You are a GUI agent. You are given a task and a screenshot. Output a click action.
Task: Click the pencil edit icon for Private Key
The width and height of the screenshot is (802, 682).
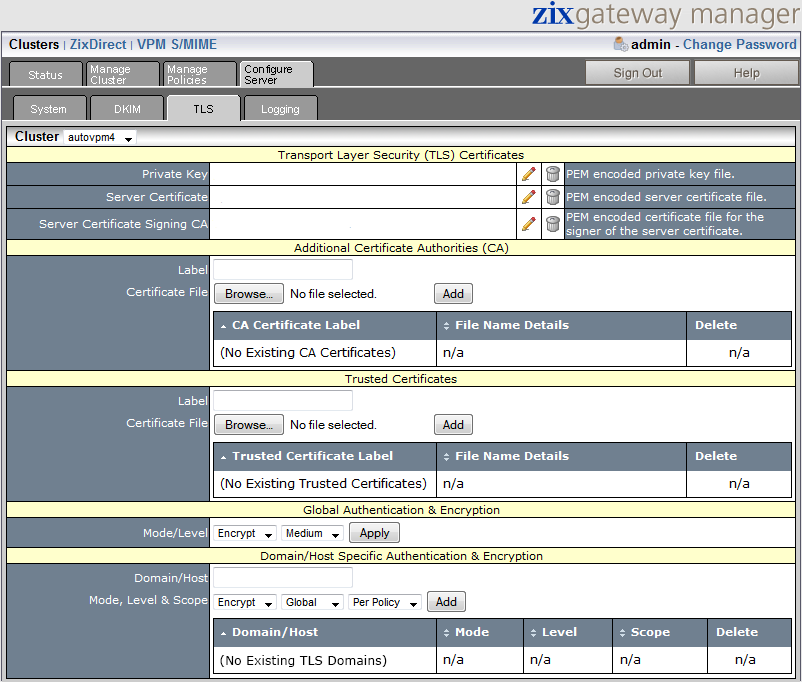[529, 174]
